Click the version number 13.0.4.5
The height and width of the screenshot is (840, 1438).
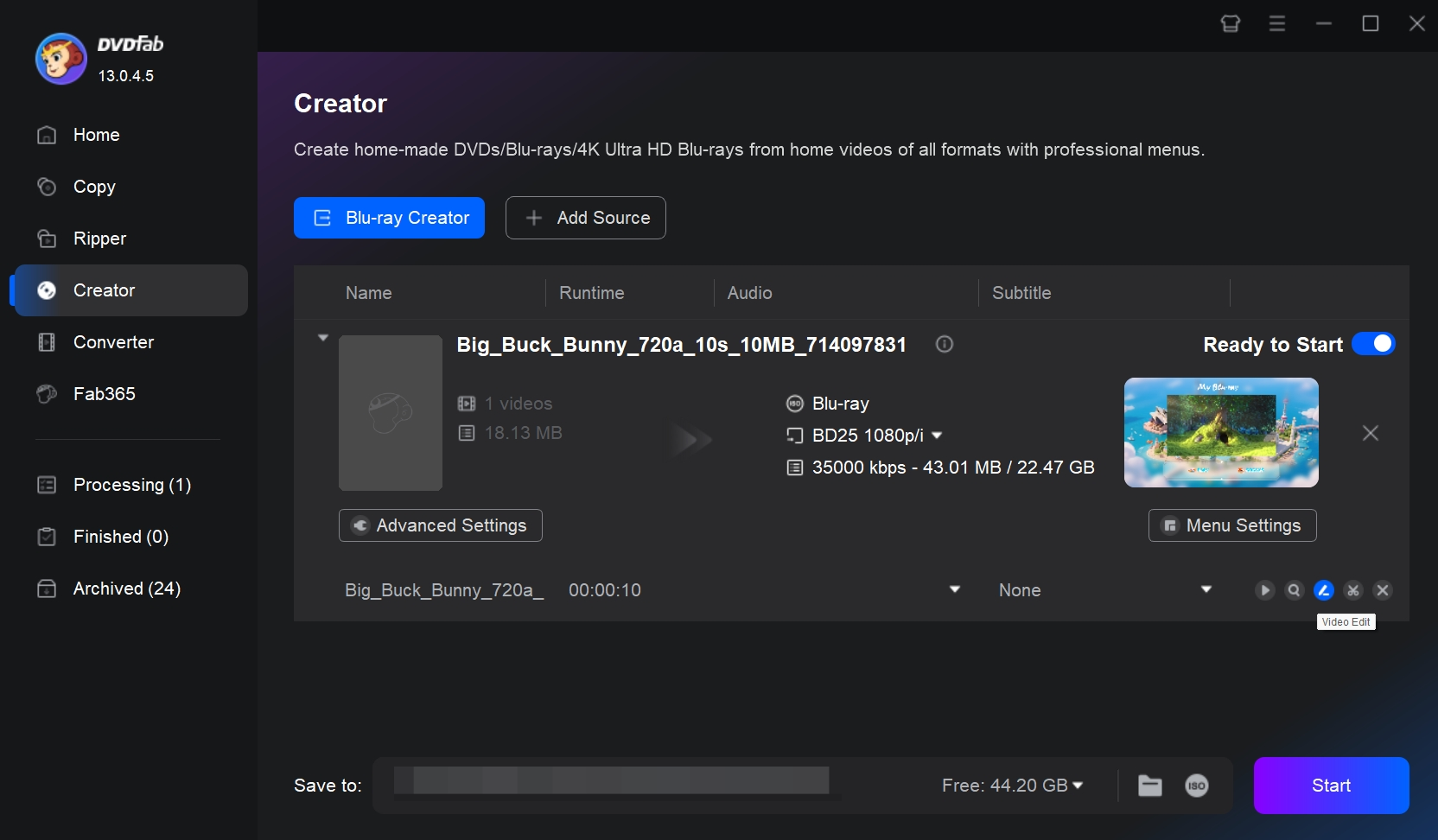tap(126, 76)
